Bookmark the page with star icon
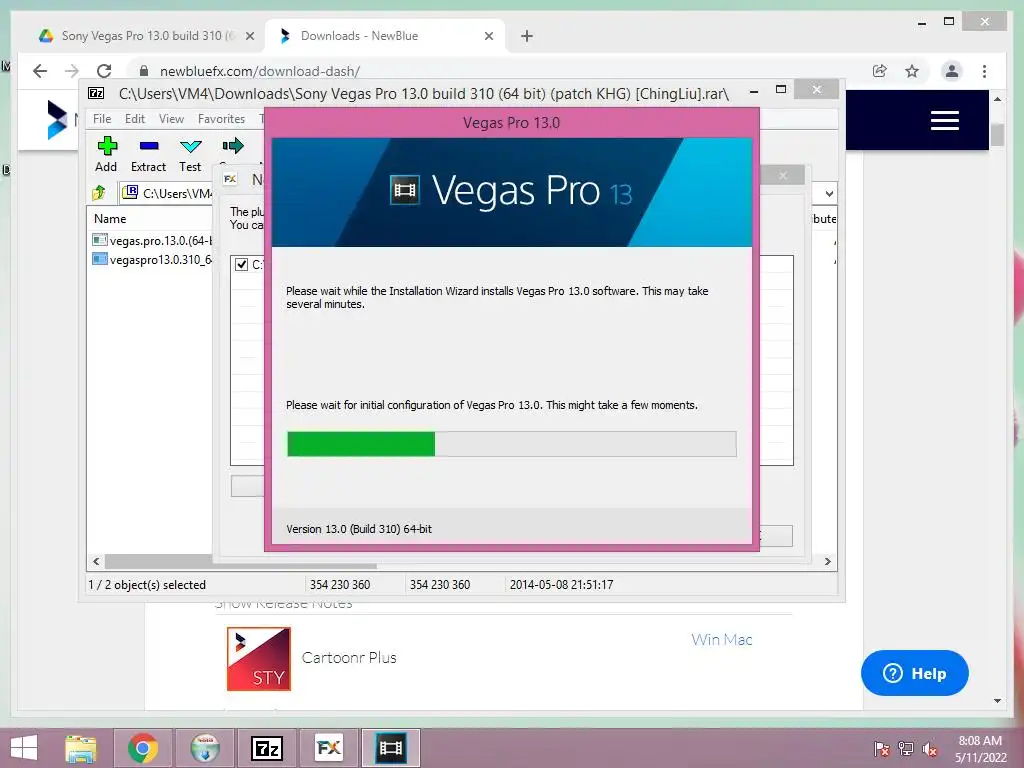Screen dimensions: 1024x768 click(x=912, y=71)
